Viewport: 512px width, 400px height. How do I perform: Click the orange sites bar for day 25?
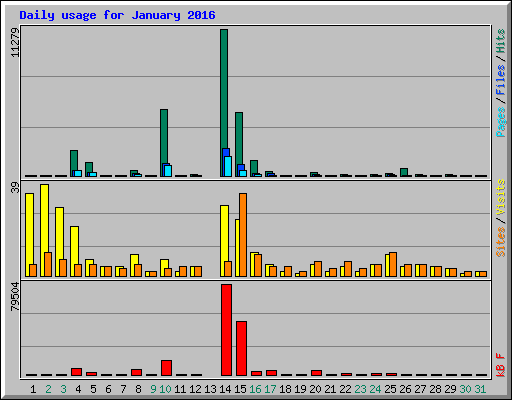[393, 264]
